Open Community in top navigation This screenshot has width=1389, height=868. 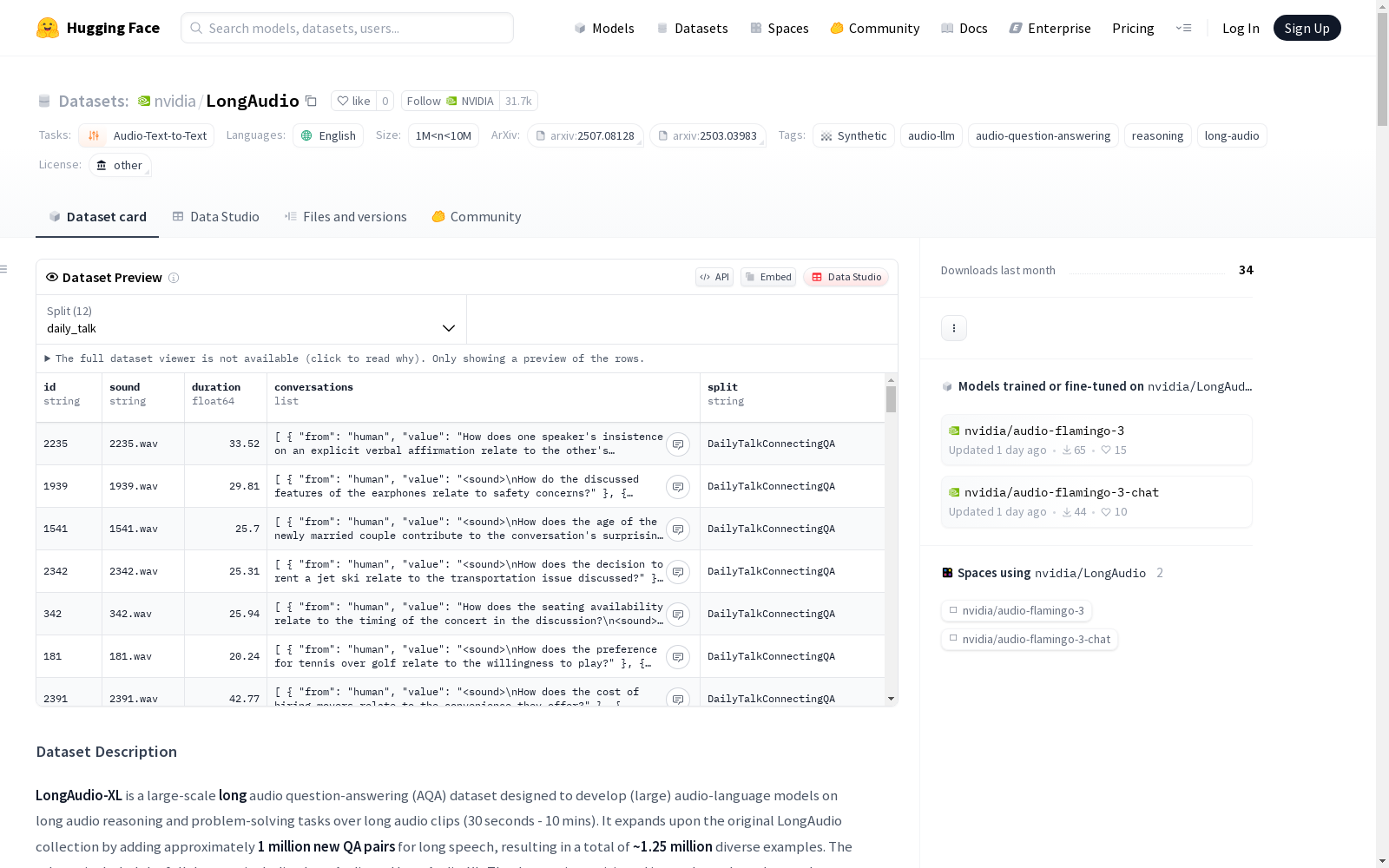[x=875, y=28]
